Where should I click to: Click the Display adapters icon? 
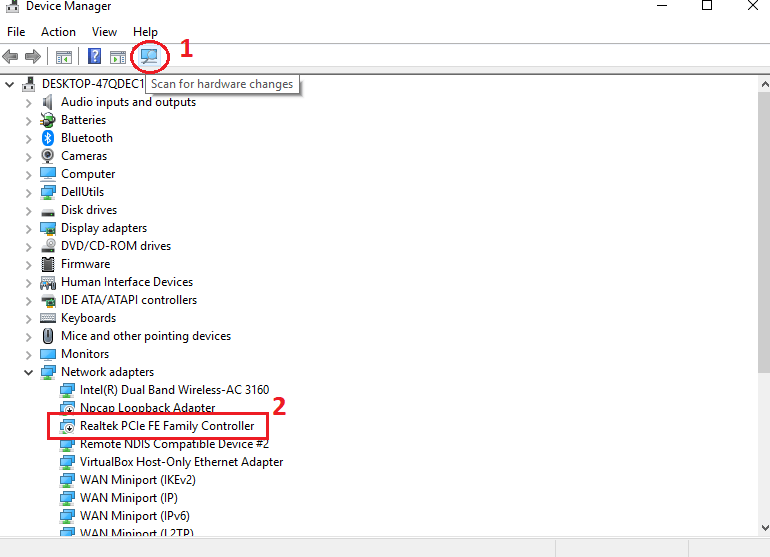coord(48,228)
